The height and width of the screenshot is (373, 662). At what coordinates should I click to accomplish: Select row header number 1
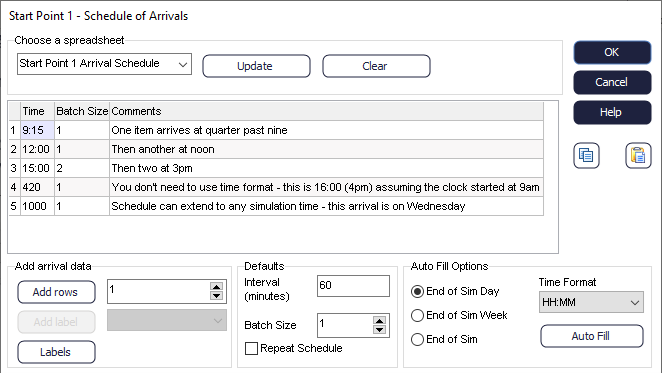point(14,130)
